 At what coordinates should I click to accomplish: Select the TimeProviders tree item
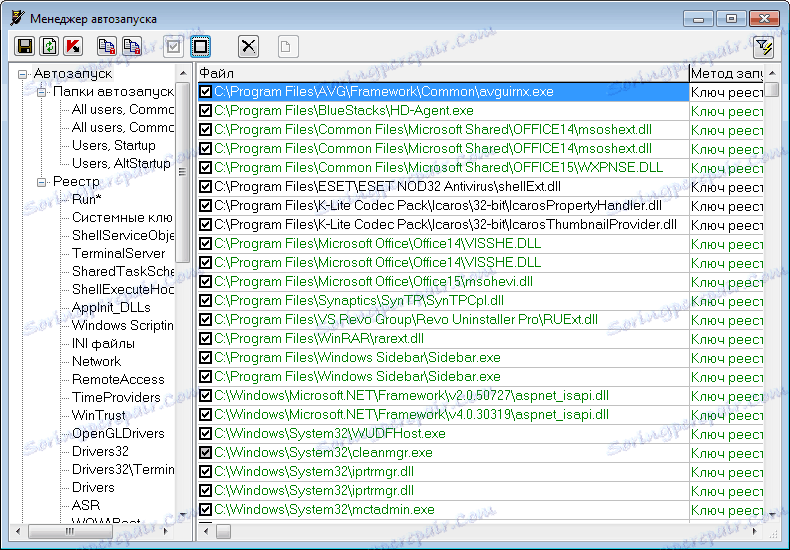[x=116, y=397]
